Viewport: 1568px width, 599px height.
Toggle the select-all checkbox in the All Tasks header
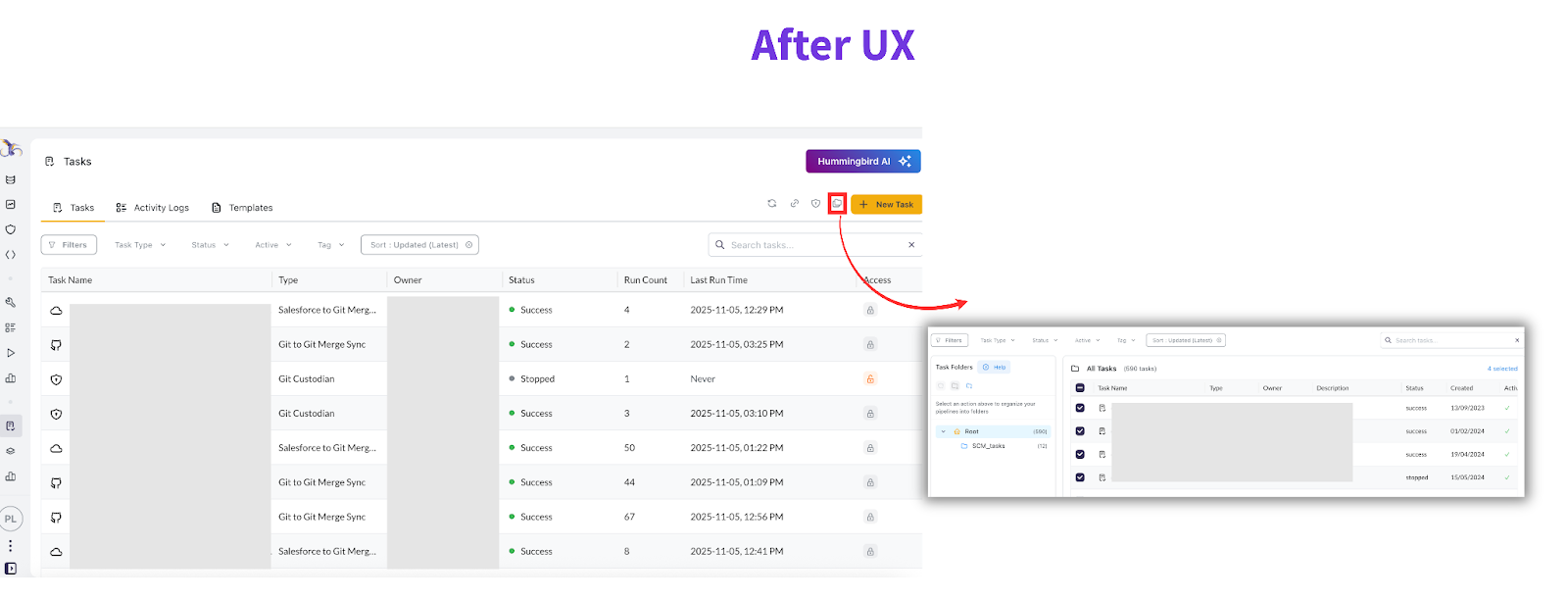tap(1080, 388)
